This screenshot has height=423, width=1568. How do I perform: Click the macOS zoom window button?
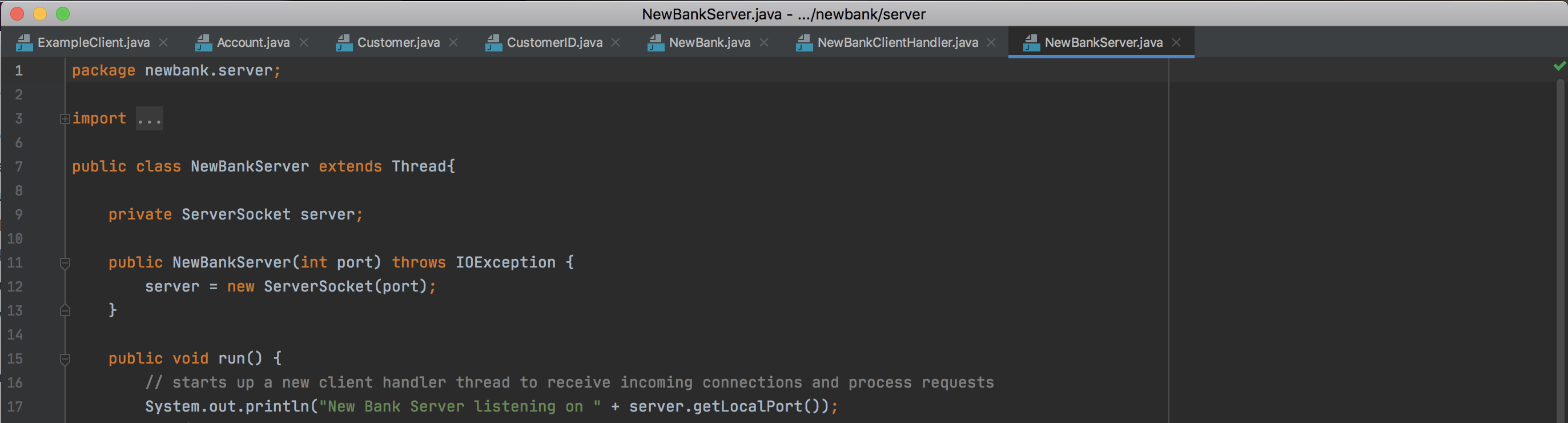point(63,13)
